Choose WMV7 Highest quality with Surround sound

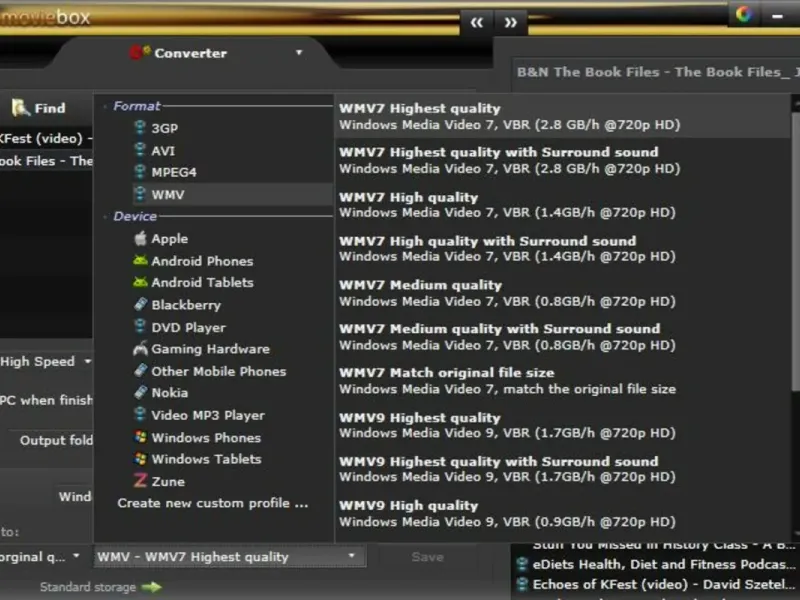coord(562,160)
